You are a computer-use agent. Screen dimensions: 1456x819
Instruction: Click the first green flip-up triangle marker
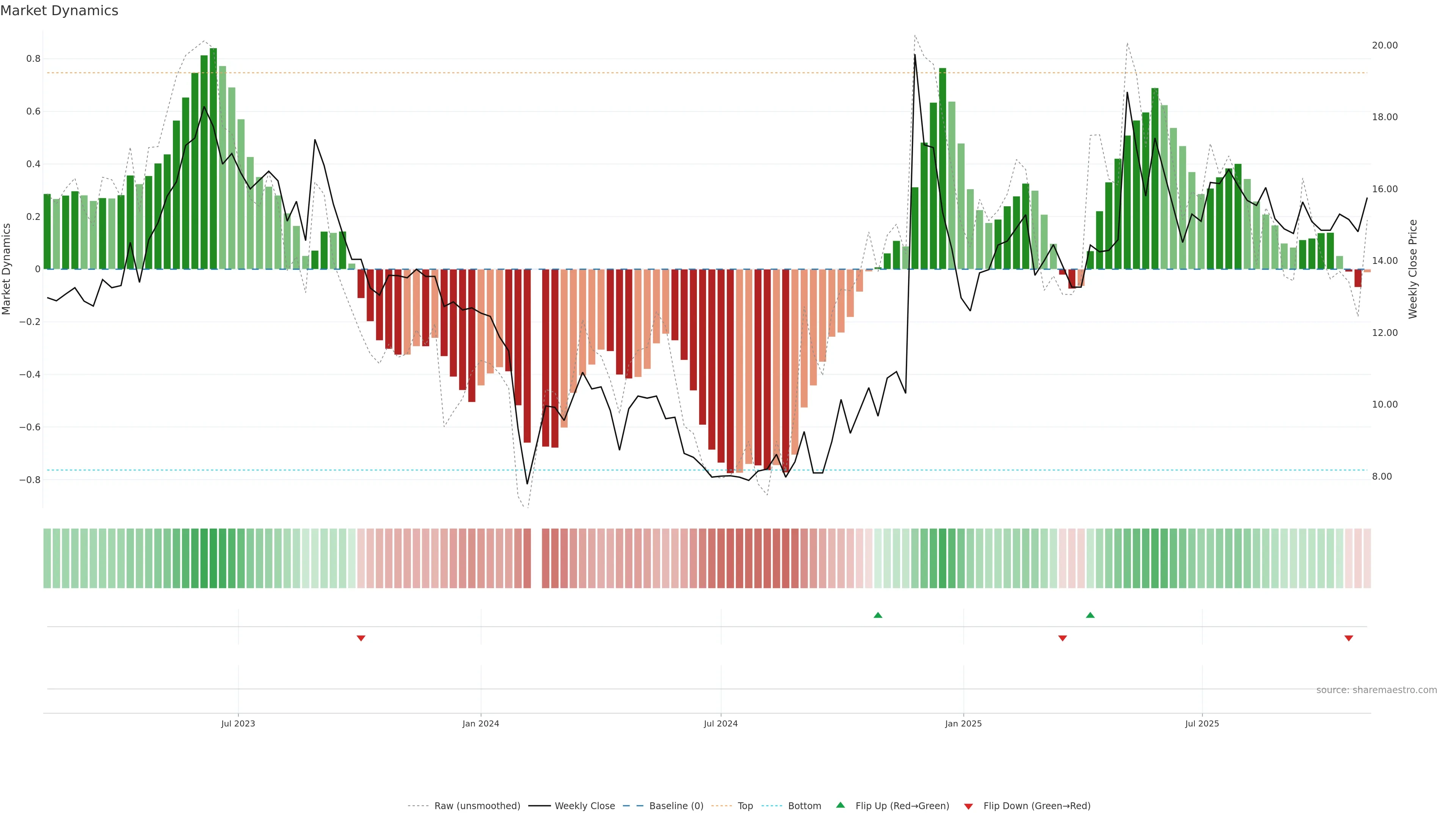[878, 615]
